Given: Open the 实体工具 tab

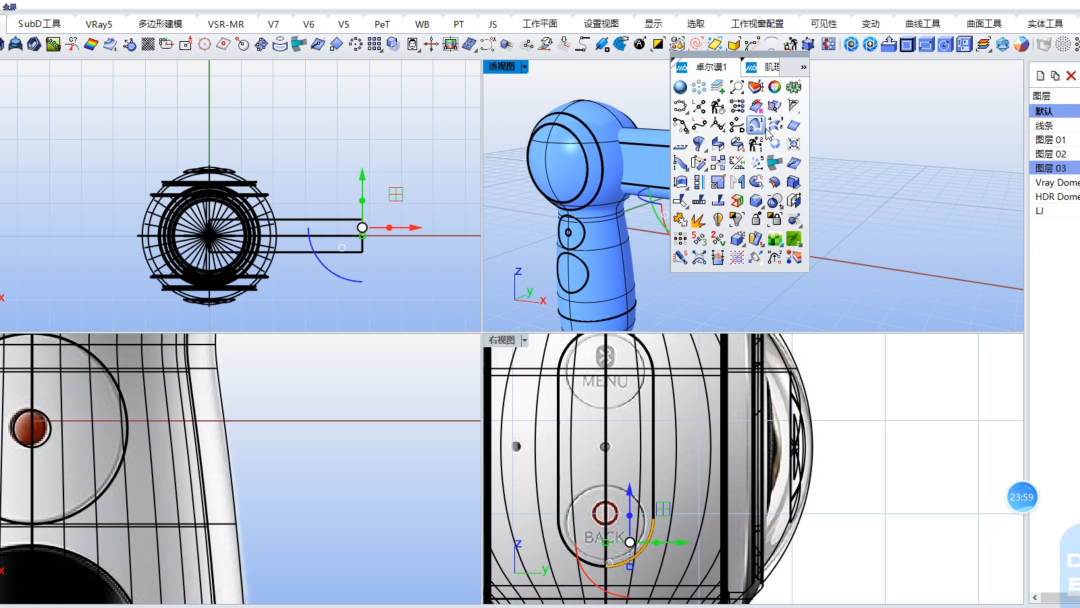Looking at the screenshot, I should coord(1045,23).
